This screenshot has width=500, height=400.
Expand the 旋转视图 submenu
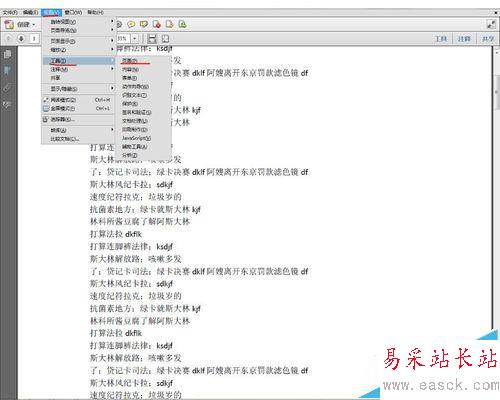(78, 22)
